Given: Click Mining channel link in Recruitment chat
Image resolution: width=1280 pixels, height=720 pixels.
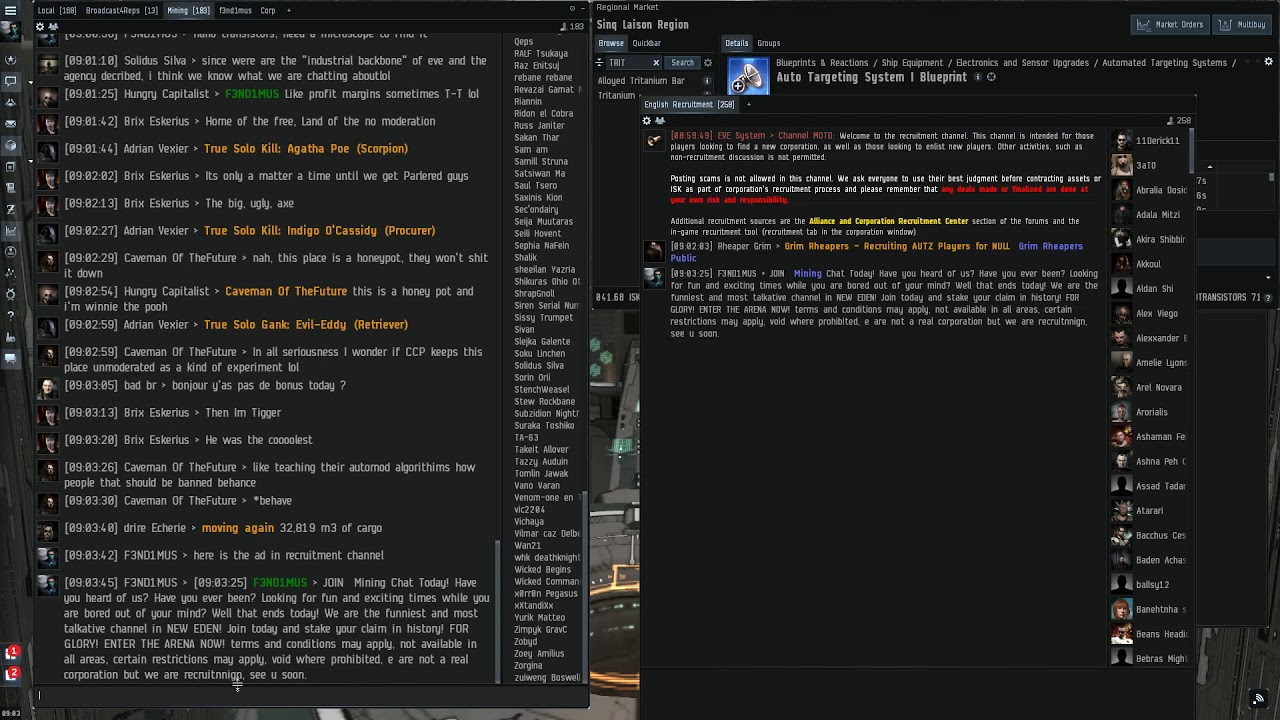Looking at the screenshot, I should pyautogui.click(x=807, y=273).
